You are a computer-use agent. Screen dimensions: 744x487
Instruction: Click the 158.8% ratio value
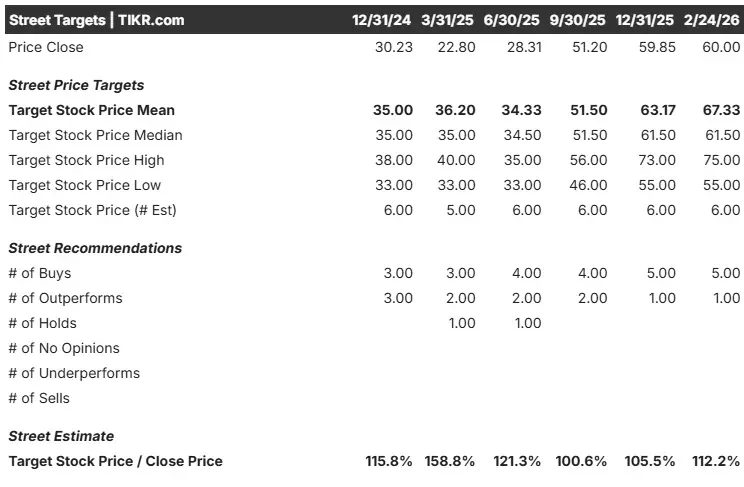coord(450,461)
